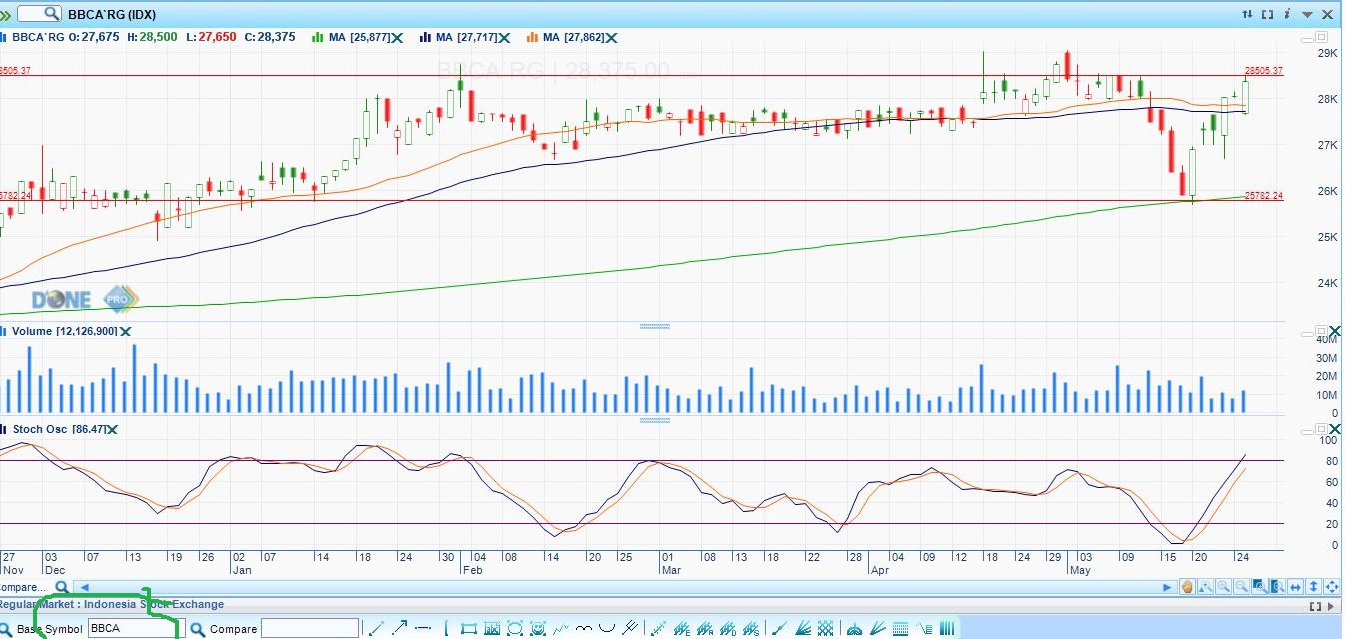Maximize the Stoch Osc pane
Screen dimensions: 1345x639
click(x=1323, y=429)
